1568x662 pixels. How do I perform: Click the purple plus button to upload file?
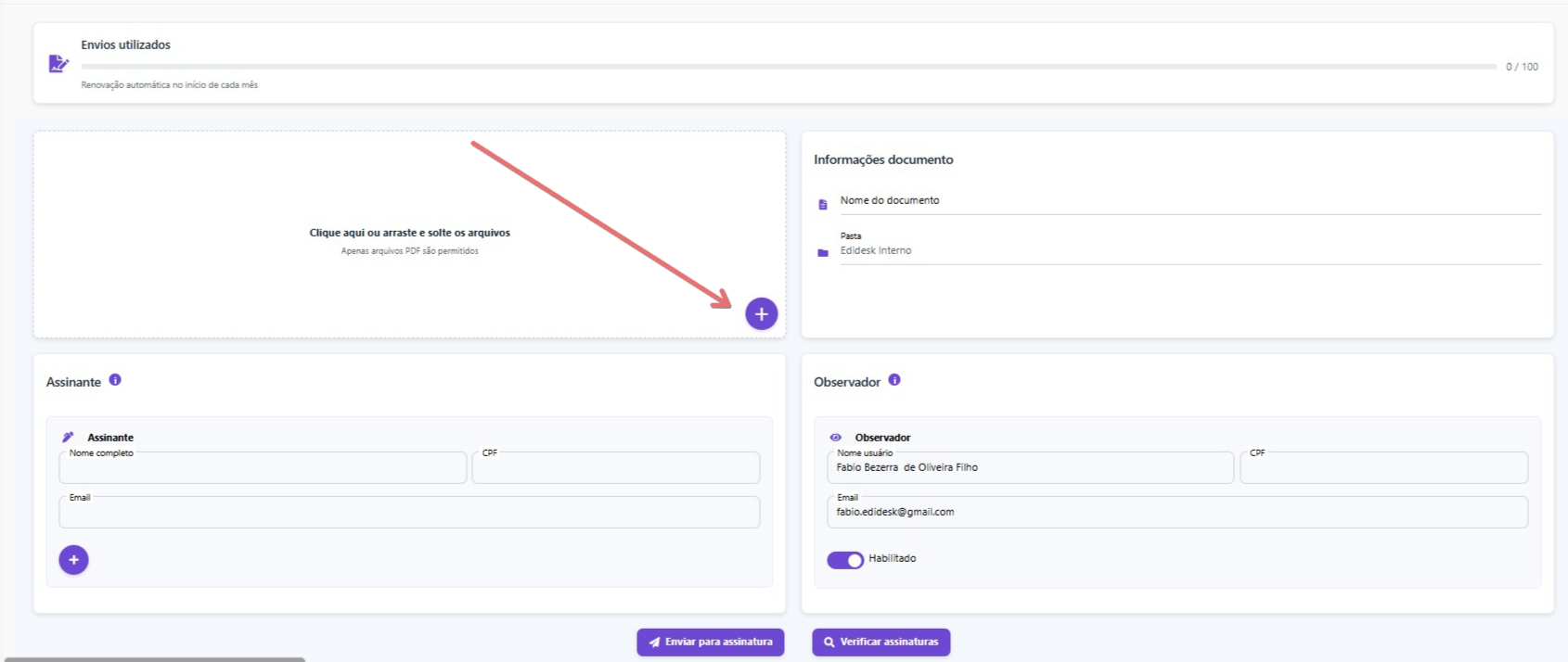click(761, 314)
